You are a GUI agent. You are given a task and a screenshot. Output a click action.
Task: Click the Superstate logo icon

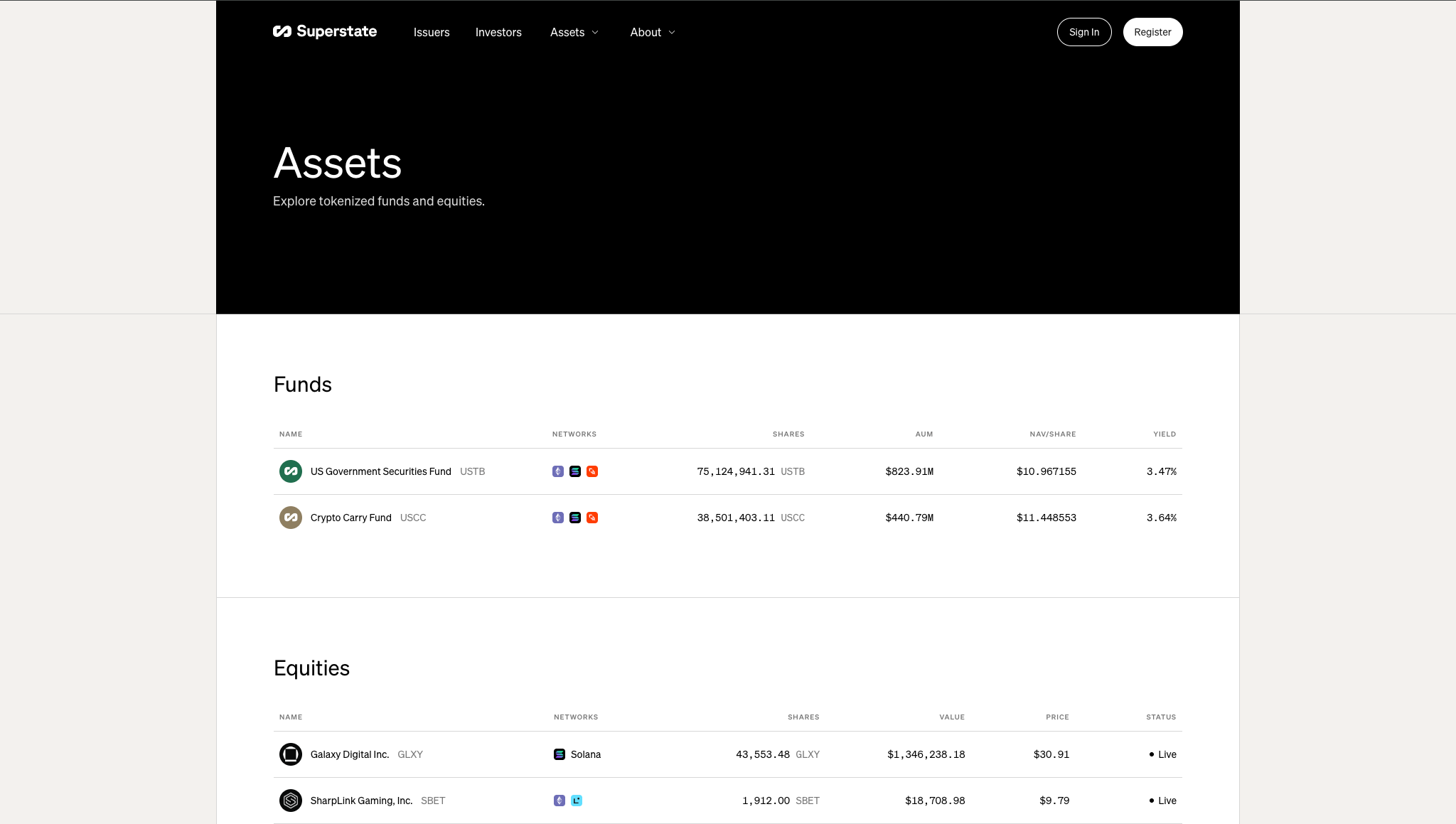[282, 31]
